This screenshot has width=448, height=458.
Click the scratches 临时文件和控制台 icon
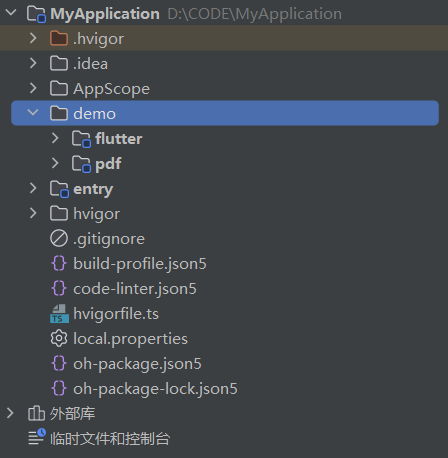(37, 437)
